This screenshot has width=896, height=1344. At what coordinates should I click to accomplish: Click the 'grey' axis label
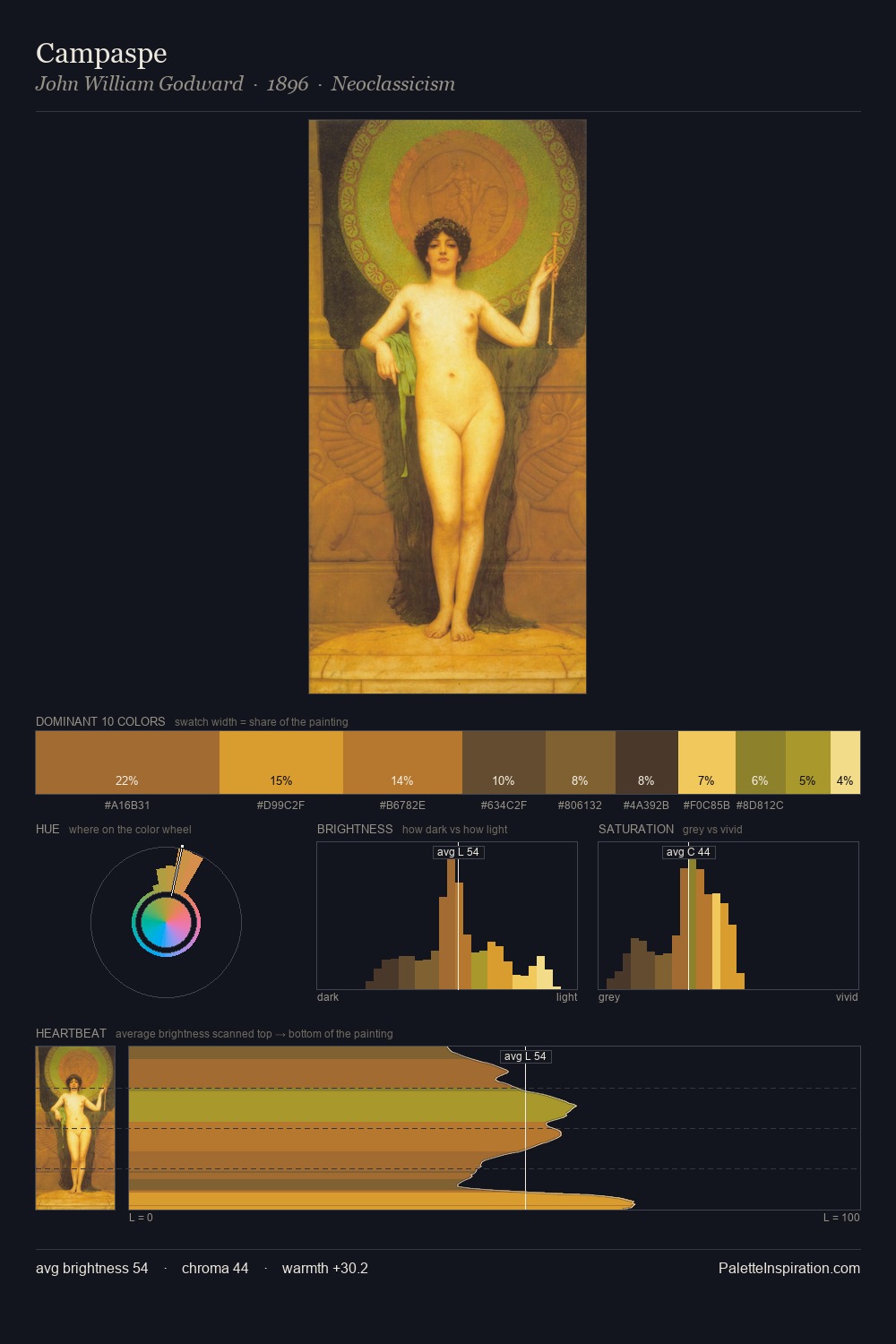pos(609,997)
